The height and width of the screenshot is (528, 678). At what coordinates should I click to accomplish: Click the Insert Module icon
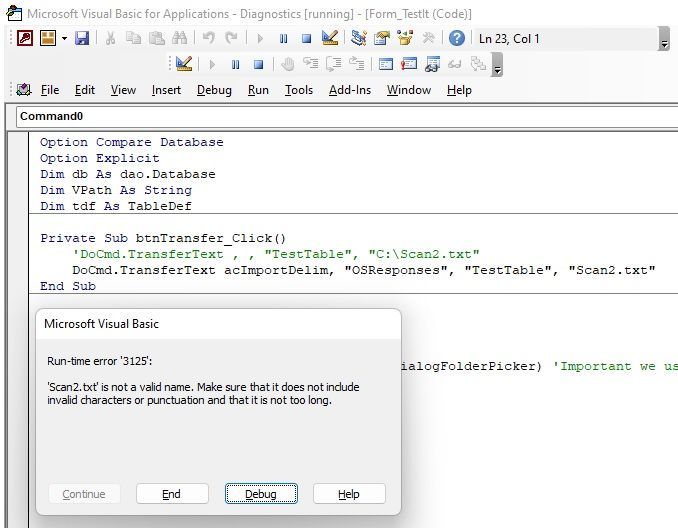click(x=48, y=38)
